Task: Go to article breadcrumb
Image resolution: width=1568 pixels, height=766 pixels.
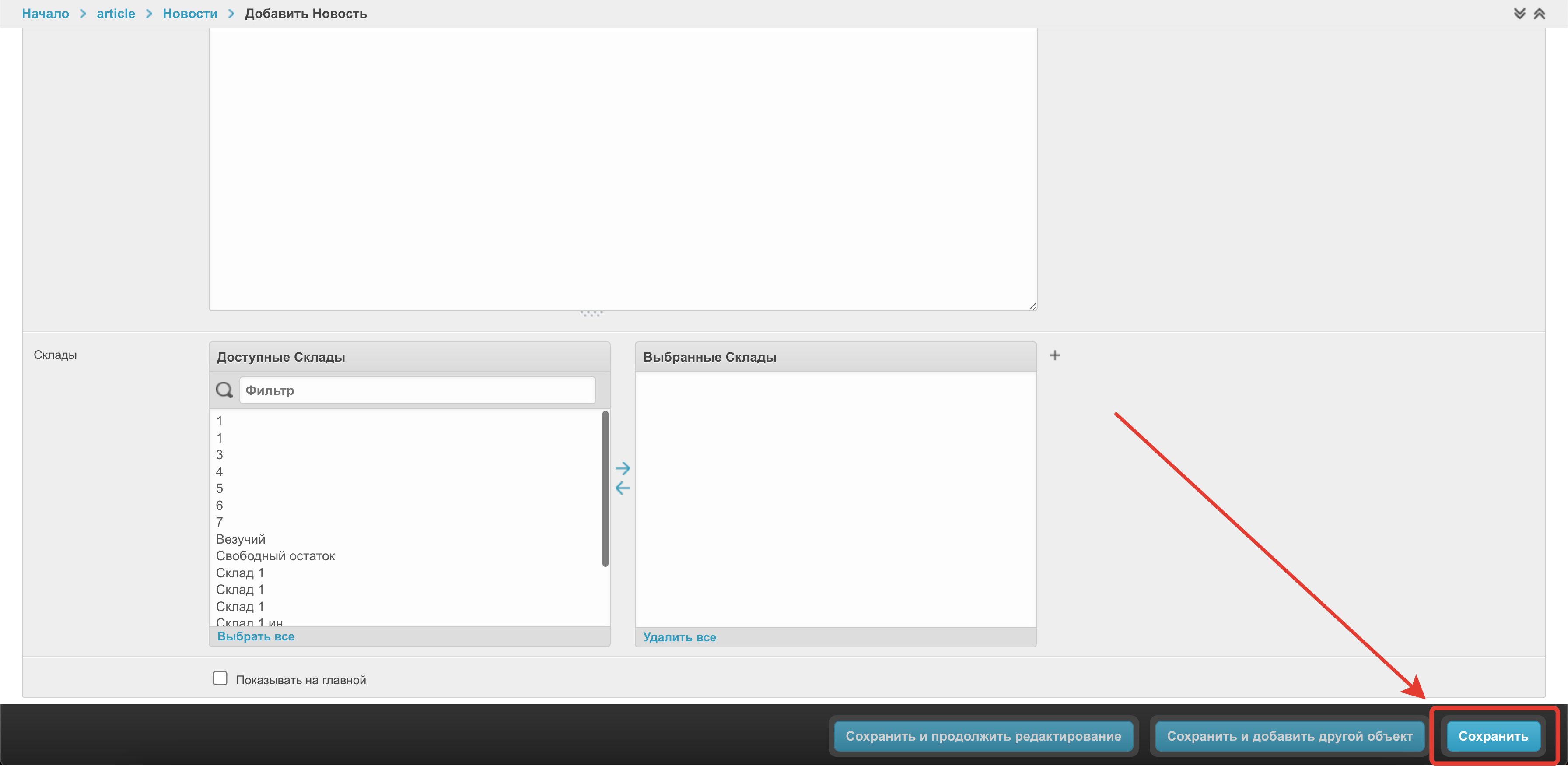Action: 115,14
